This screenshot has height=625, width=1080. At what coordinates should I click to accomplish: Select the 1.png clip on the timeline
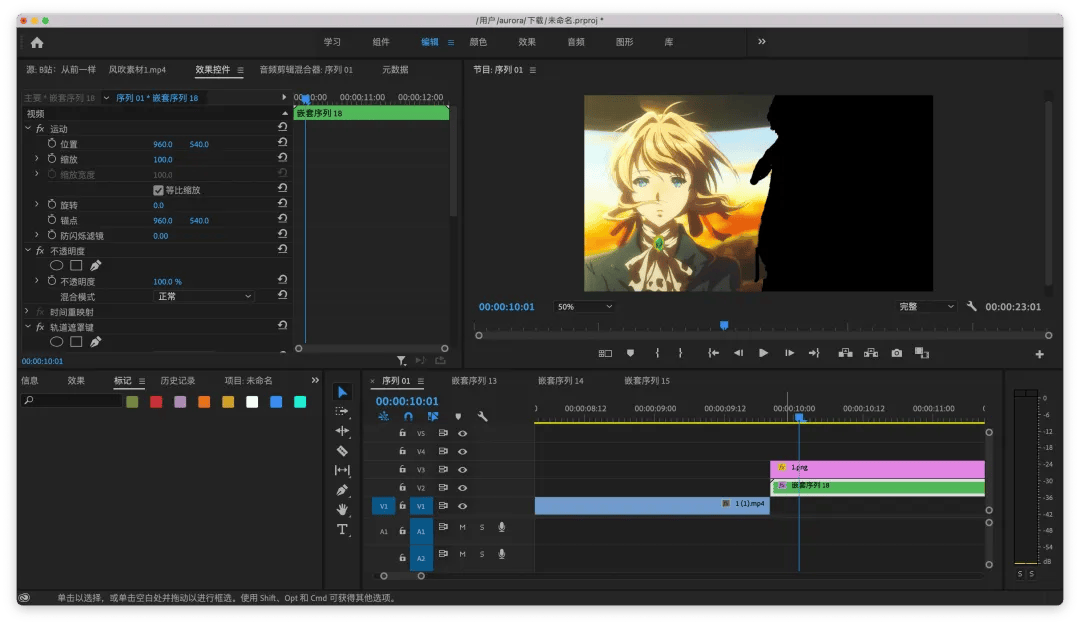[x=878, y=469]
